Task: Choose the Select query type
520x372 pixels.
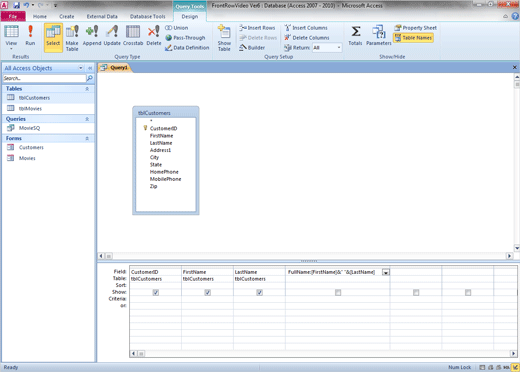Action: (x=53, y=37)
